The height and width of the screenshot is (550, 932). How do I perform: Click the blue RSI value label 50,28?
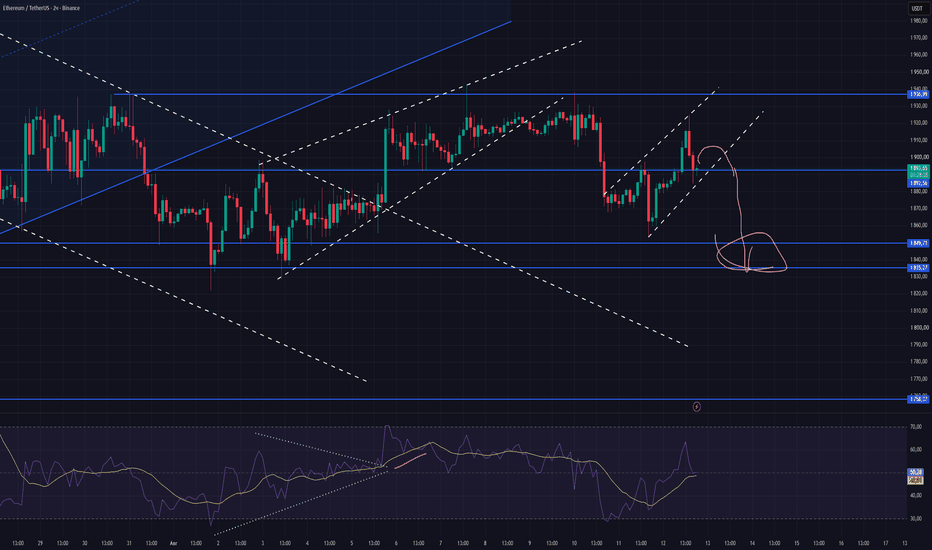click(915, 472)
